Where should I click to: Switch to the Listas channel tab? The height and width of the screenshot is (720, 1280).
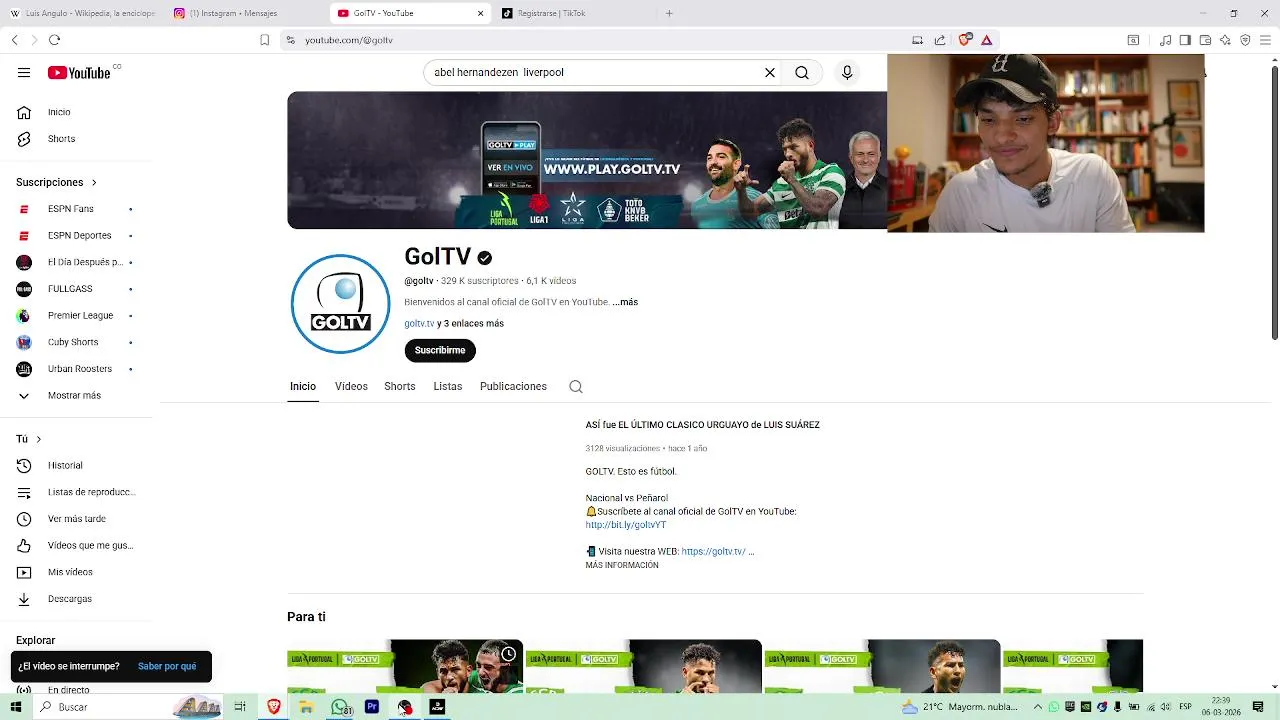coord(448,387)
